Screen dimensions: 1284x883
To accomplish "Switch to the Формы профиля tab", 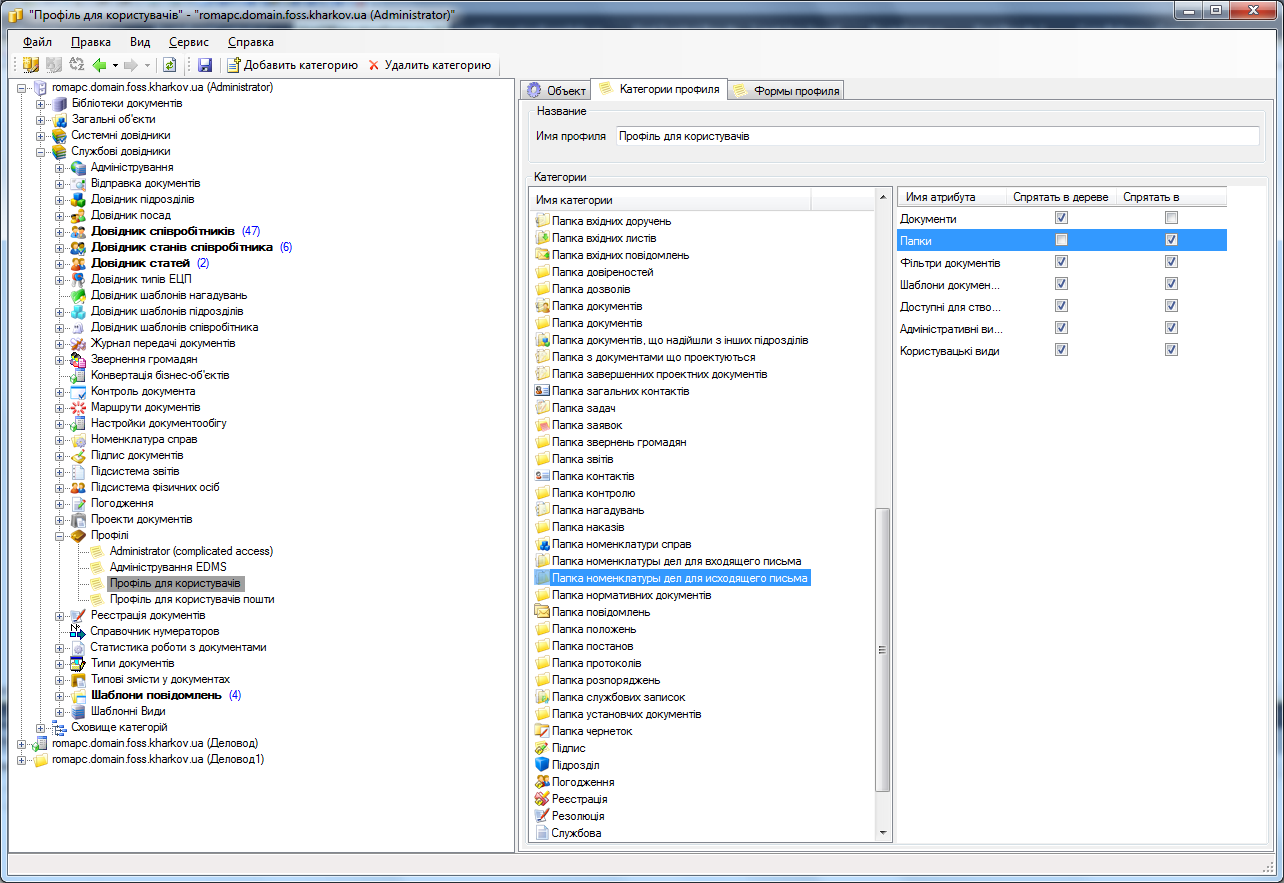I will 786,91.
